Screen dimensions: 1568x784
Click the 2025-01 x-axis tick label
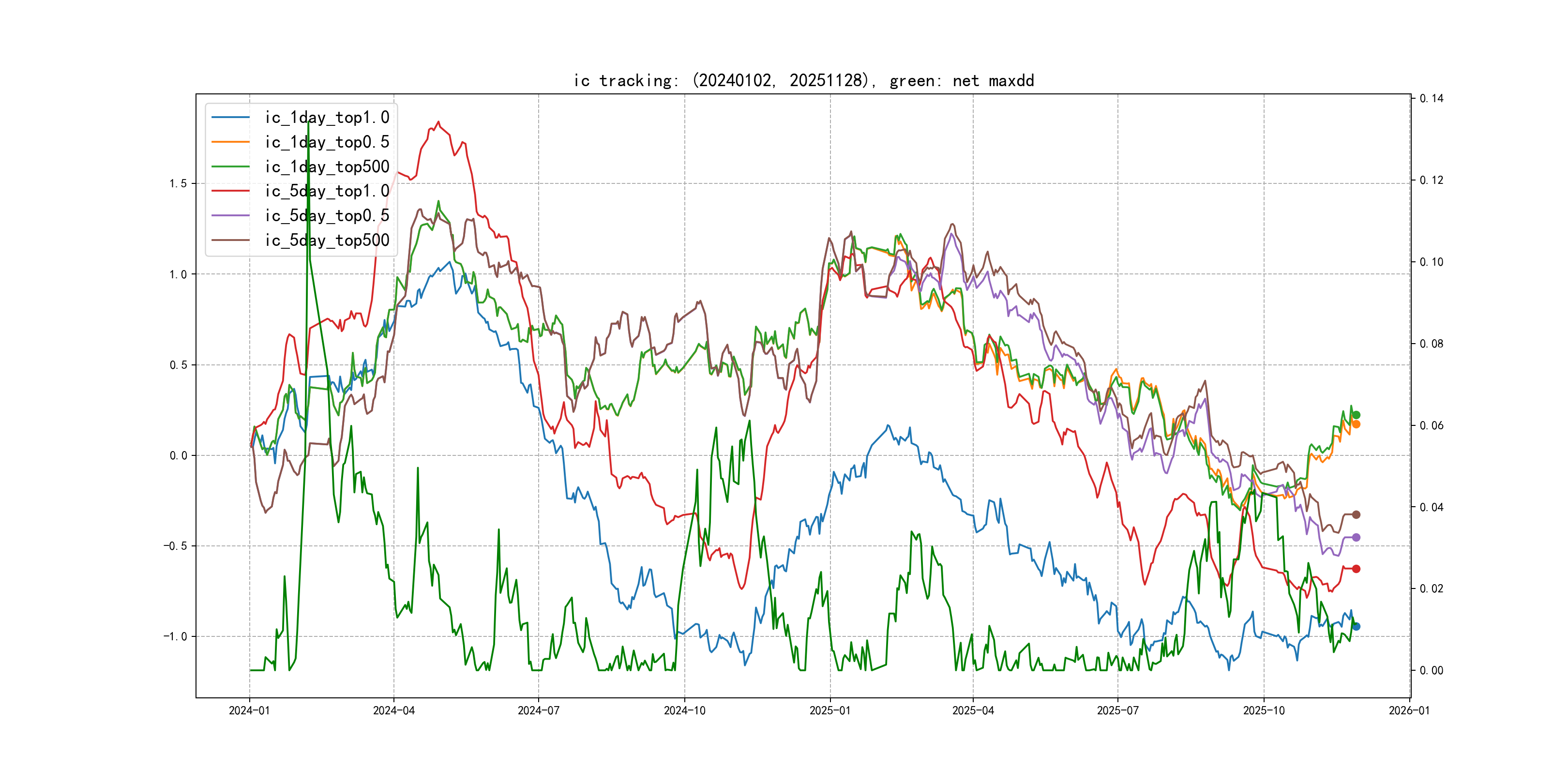pos(829,711)
